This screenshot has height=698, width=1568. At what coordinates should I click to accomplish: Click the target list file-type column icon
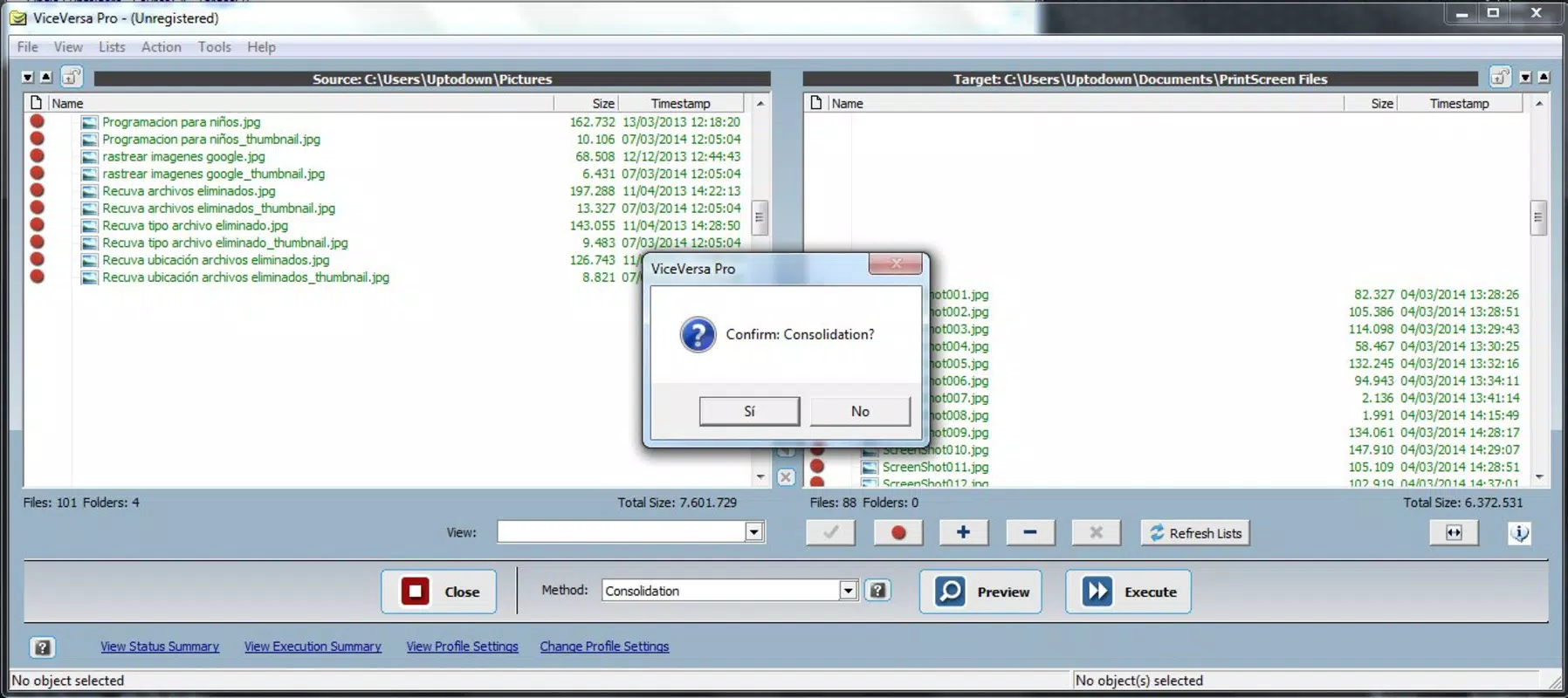click(x=816, y=103)
